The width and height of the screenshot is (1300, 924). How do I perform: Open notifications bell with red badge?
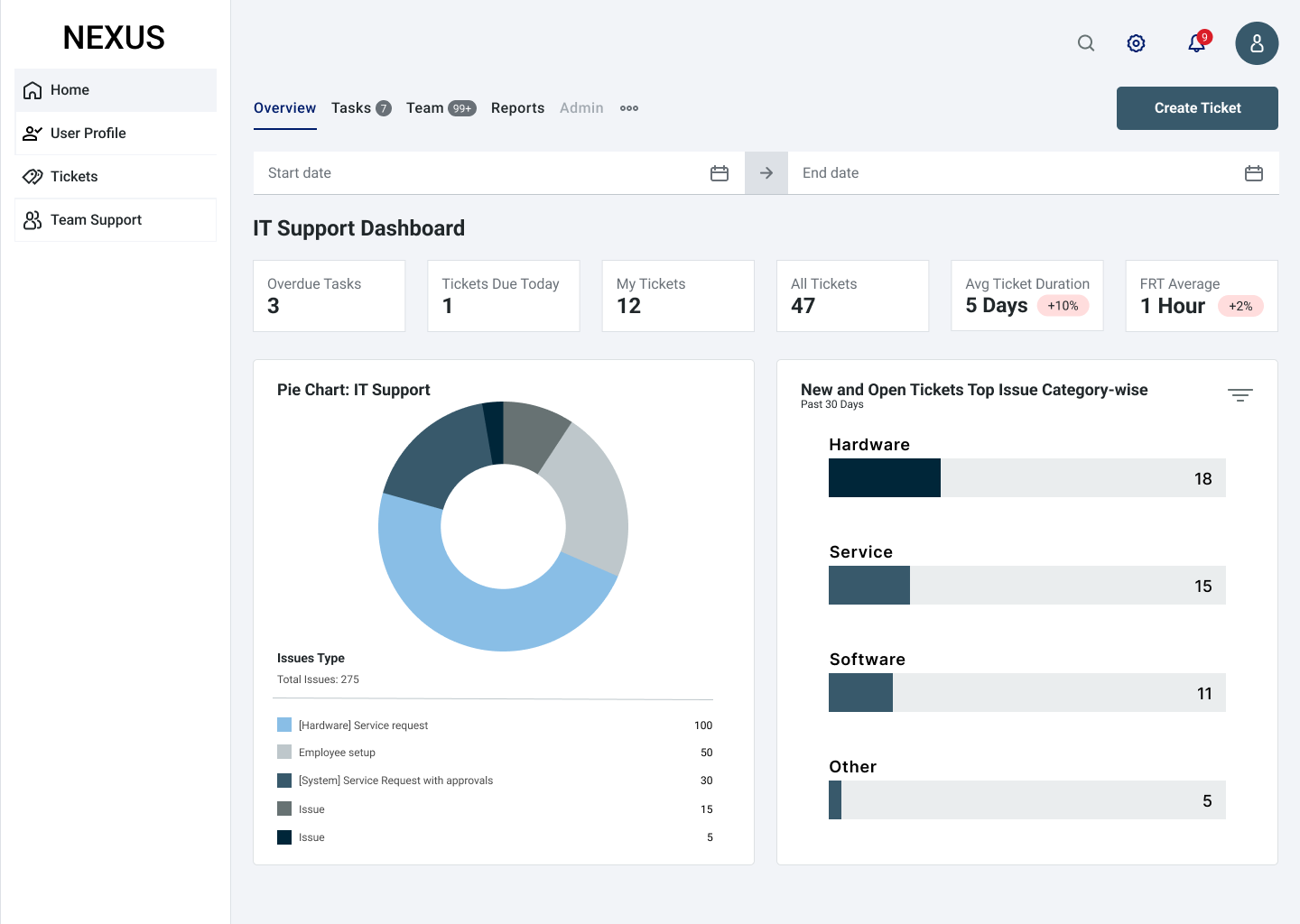(1198, 42)
